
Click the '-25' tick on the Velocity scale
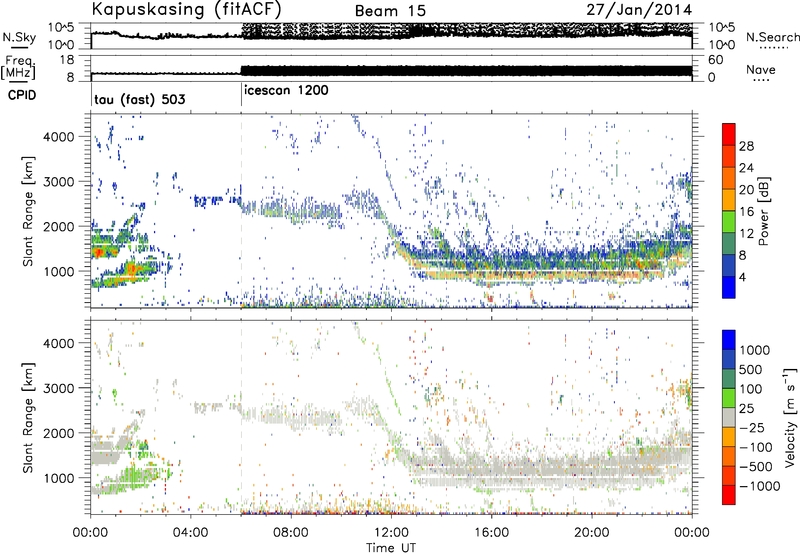coord(752,428)
